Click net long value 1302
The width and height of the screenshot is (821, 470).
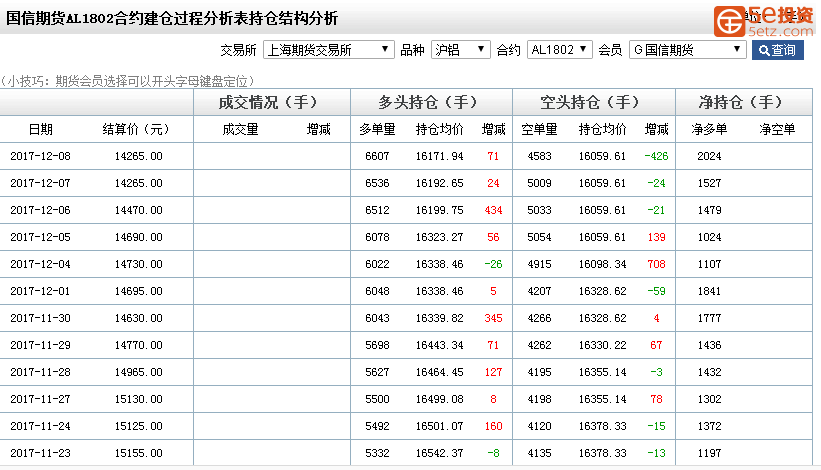pos(709,399)
